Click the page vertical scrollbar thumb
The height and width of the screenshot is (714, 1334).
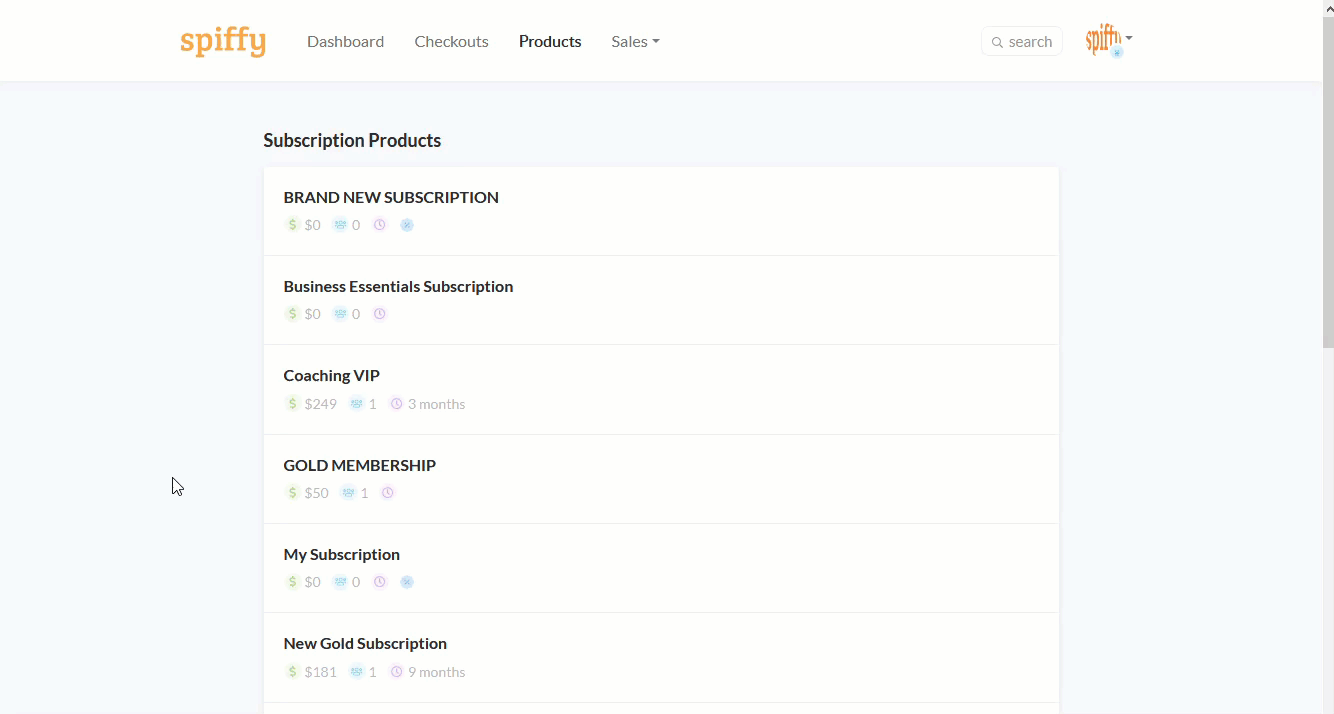point(1328,182)
